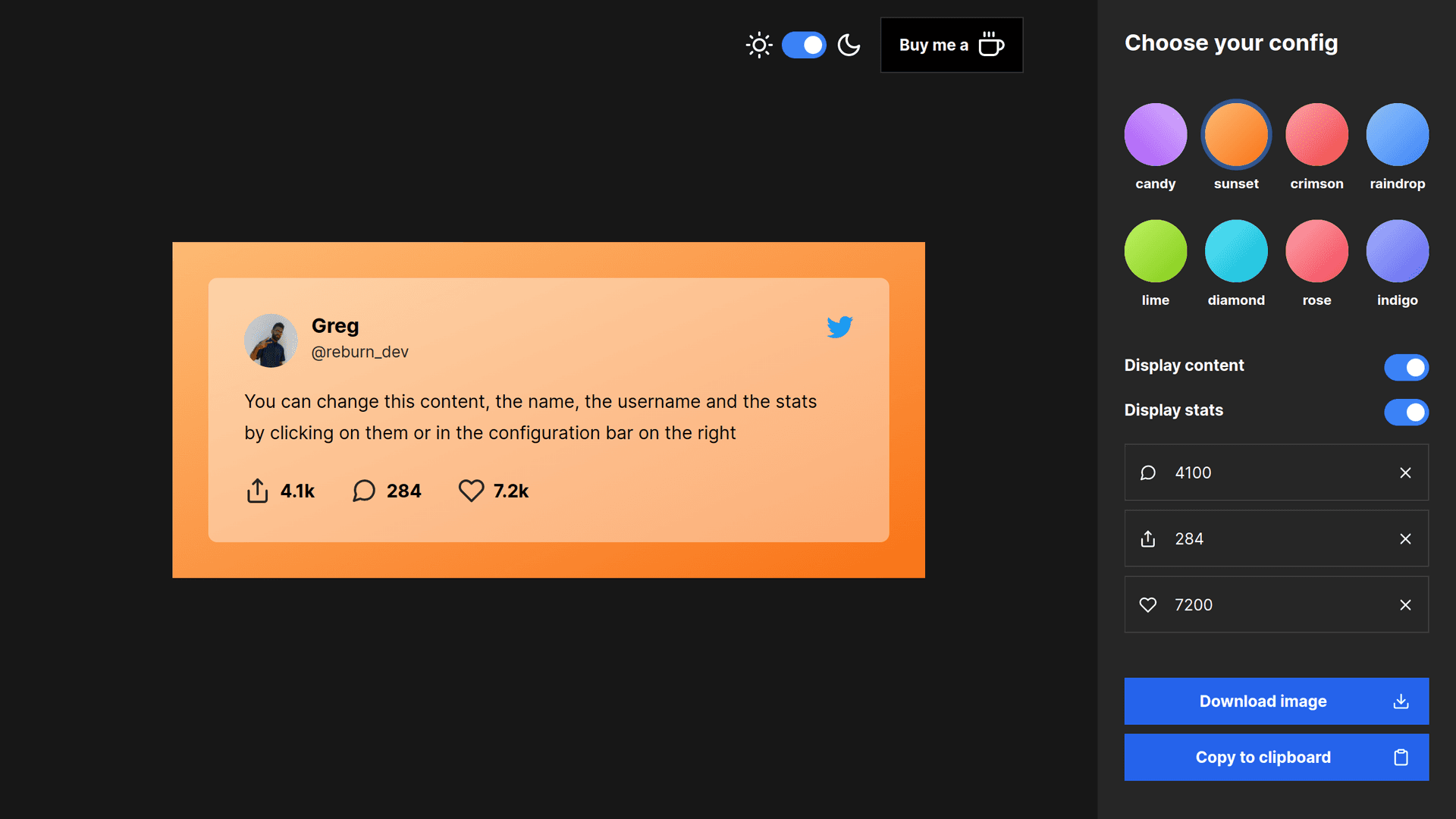
Task: Select the lime color theme
Action: [1155, 251]
